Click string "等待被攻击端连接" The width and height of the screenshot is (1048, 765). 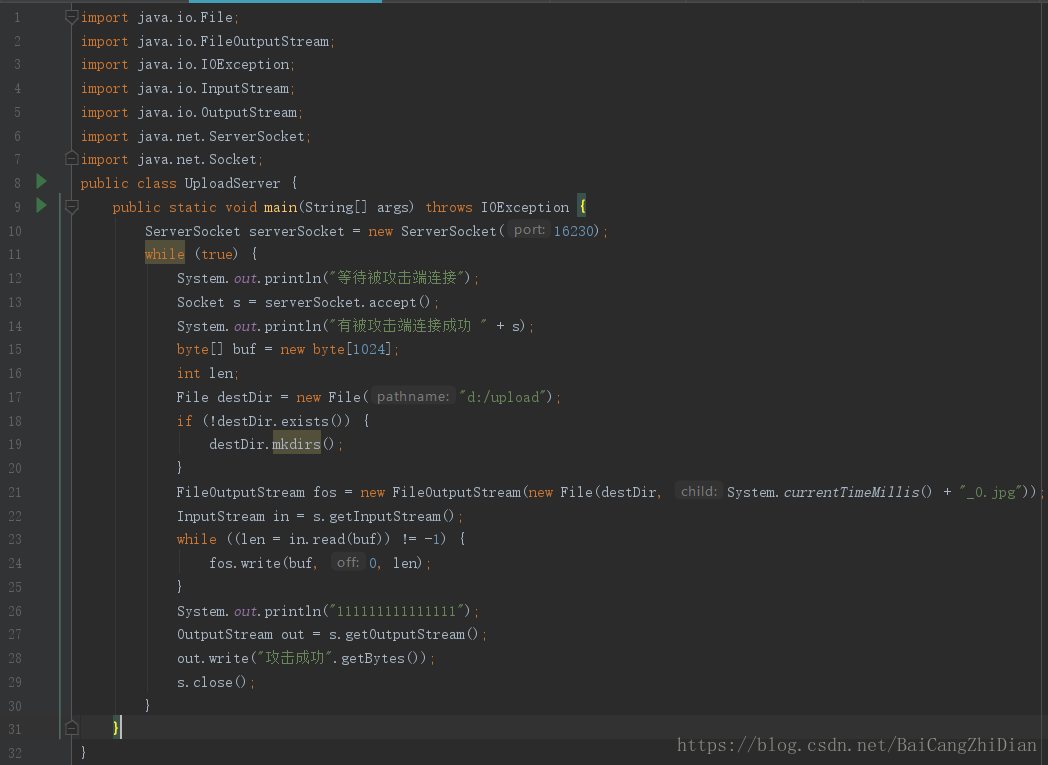(397, 278)
